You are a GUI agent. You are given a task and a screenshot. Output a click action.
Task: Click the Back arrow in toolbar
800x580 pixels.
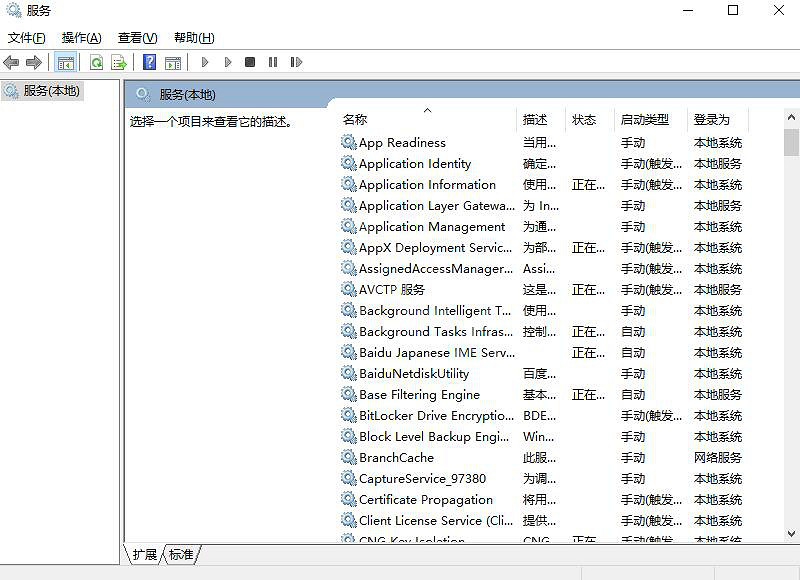12,62
